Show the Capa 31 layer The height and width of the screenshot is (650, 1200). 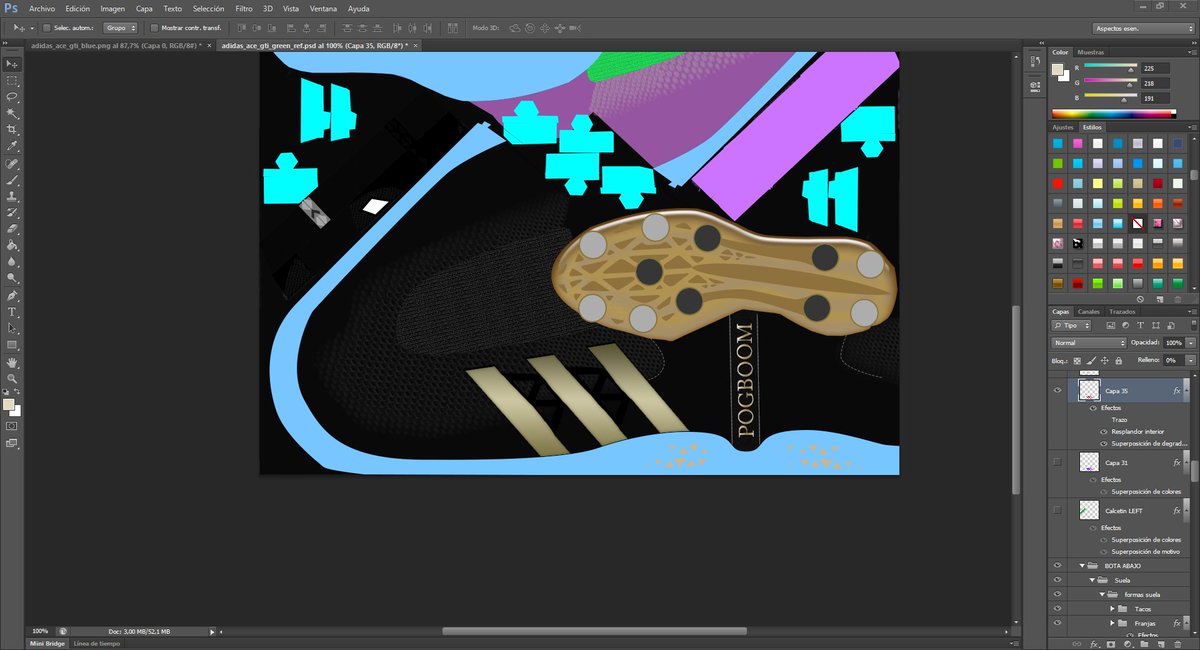coord(1057,462)
